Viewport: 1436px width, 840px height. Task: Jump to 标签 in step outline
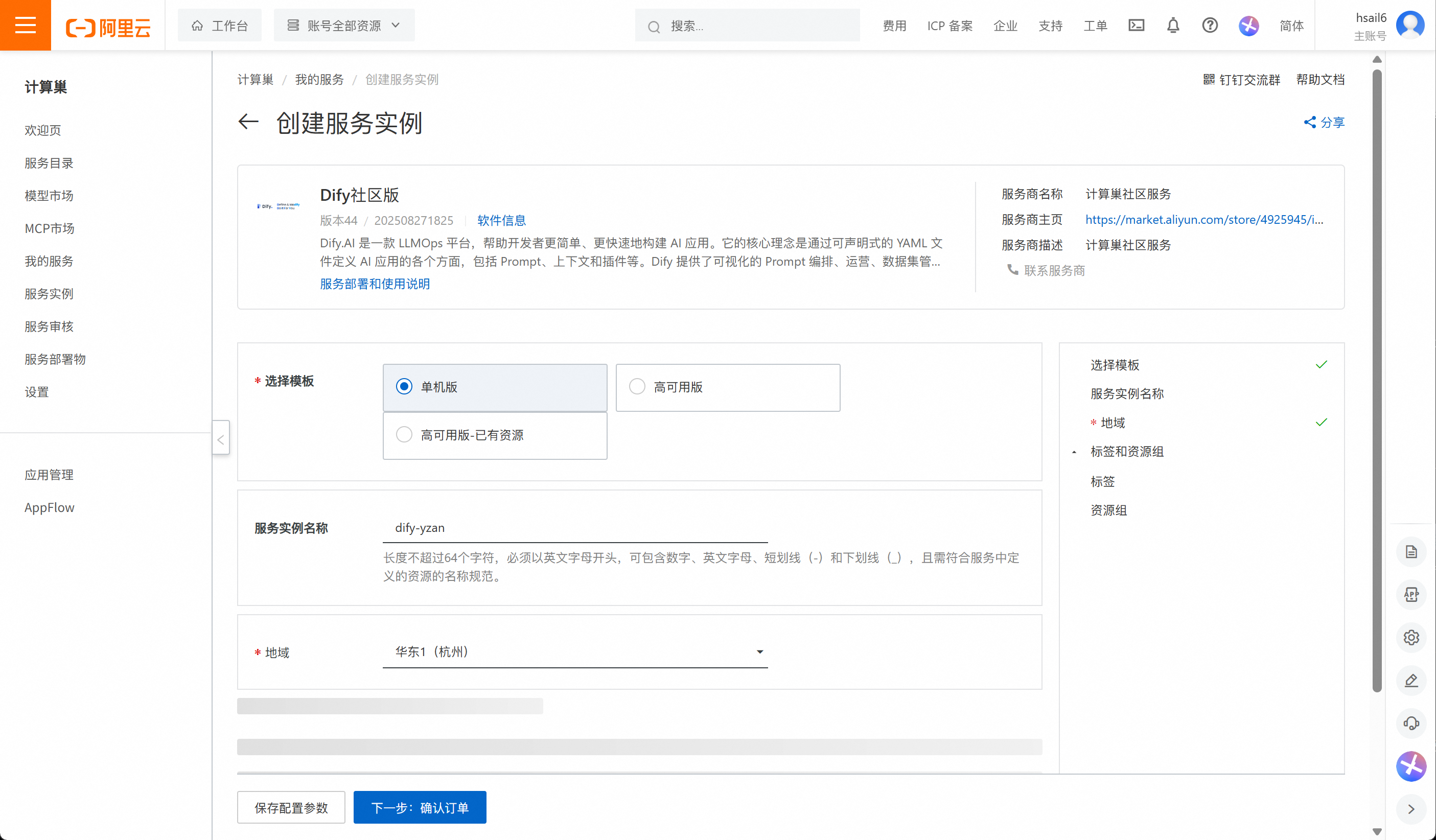pyautogui.click(x=1102, y=481)
